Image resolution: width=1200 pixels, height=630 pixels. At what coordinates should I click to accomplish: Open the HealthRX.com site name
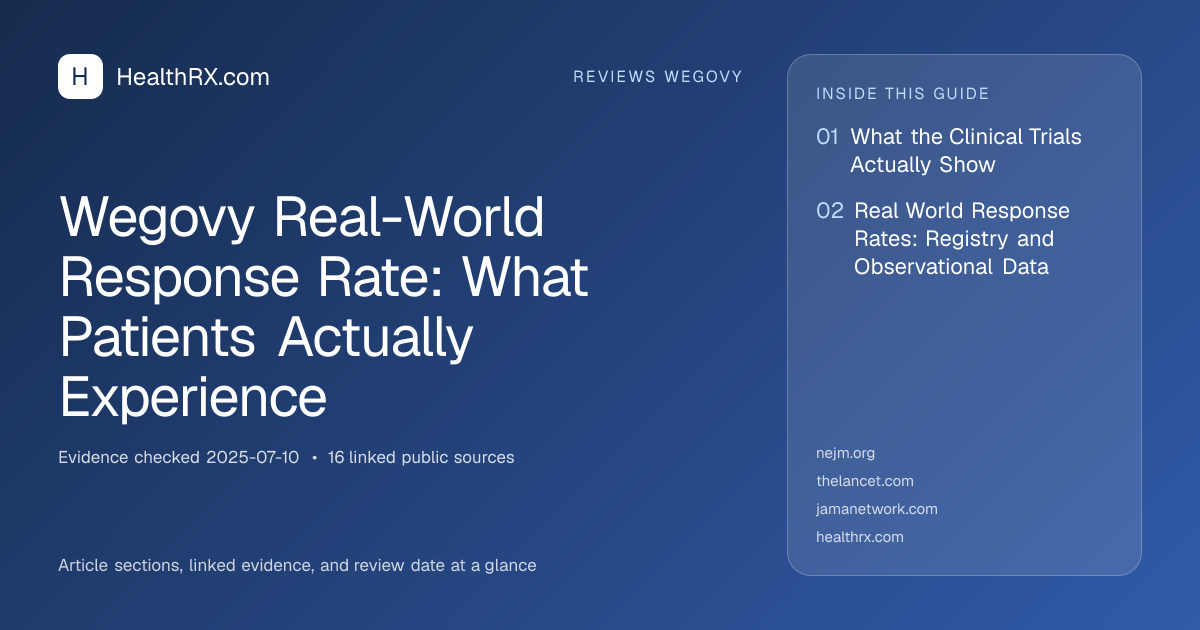(x=193, y=77)
